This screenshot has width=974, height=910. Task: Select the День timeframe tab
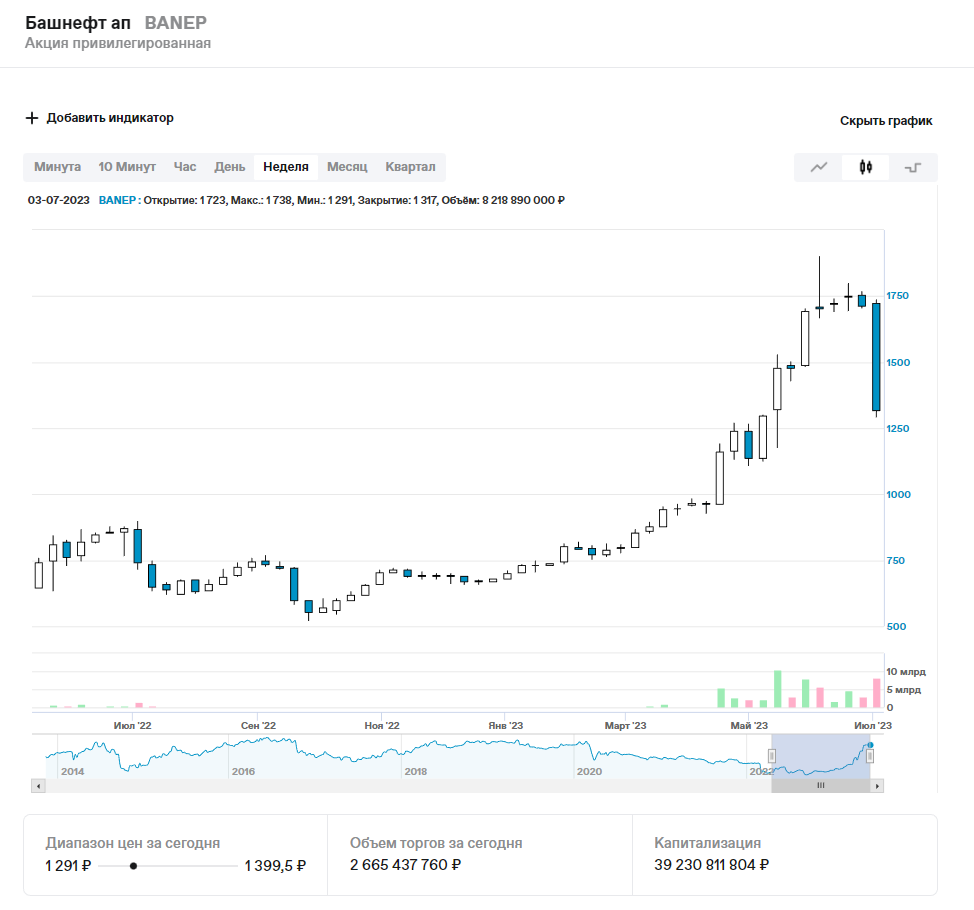(230, 167)
